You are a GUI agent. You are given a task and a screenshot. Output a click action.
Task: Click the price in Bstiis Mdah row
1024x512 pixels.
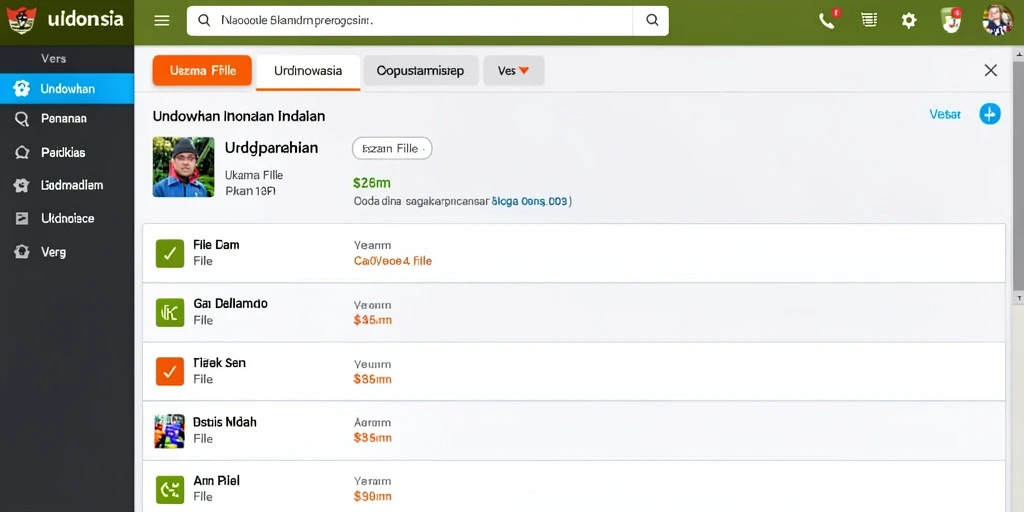[372, 438]
